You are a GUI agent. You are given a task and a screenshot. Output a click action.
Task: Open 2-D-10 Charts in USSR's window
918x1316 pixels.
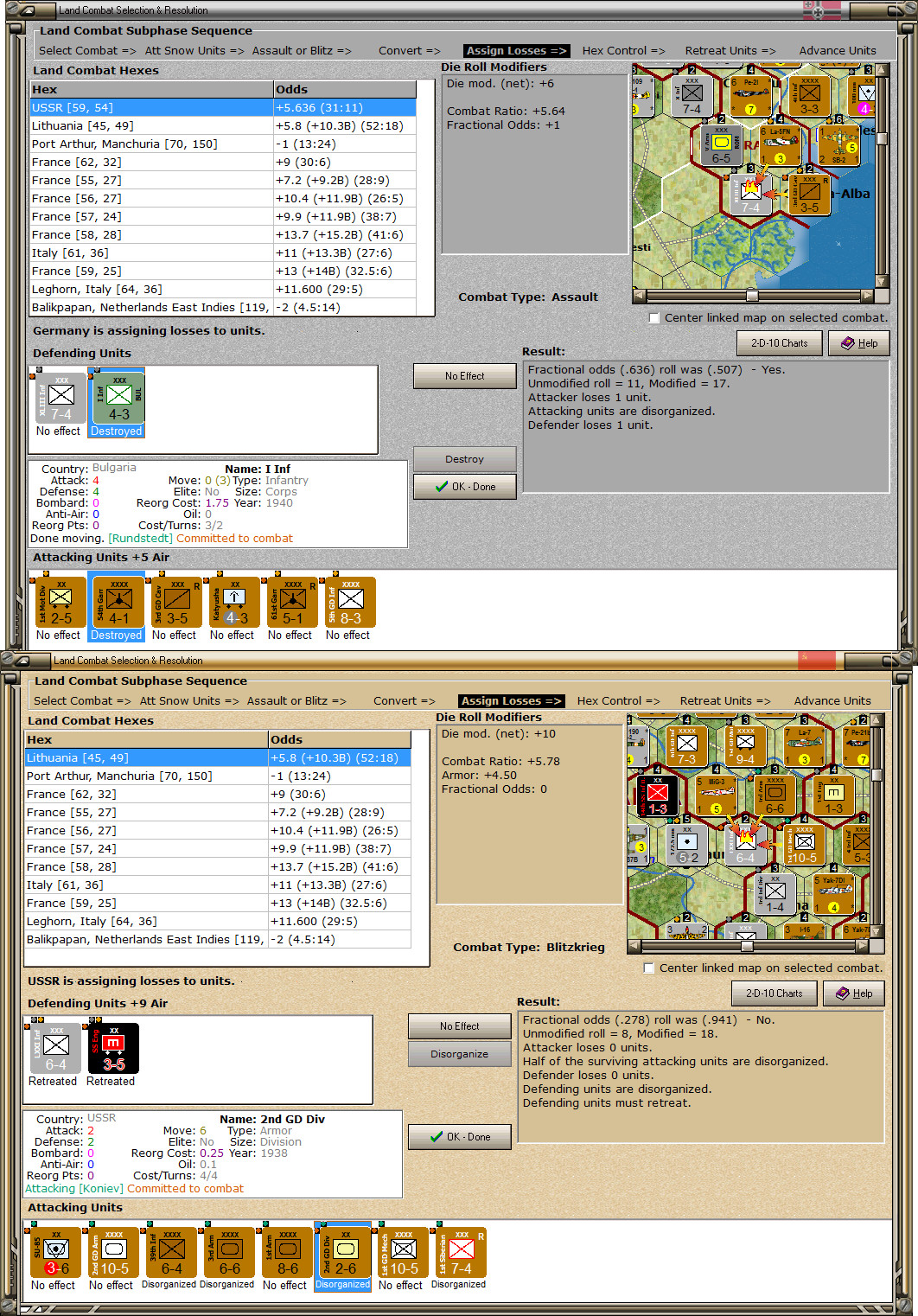[774, 993]
